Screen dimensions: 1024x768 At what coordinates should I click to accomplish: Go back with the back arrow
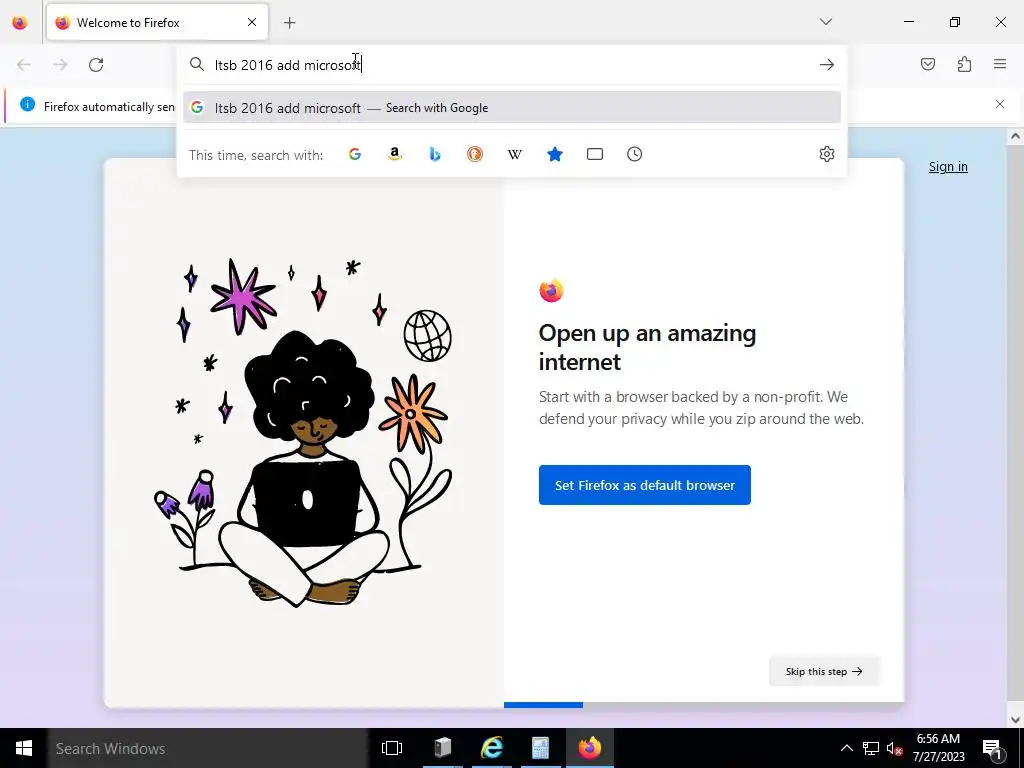(24, 65)
